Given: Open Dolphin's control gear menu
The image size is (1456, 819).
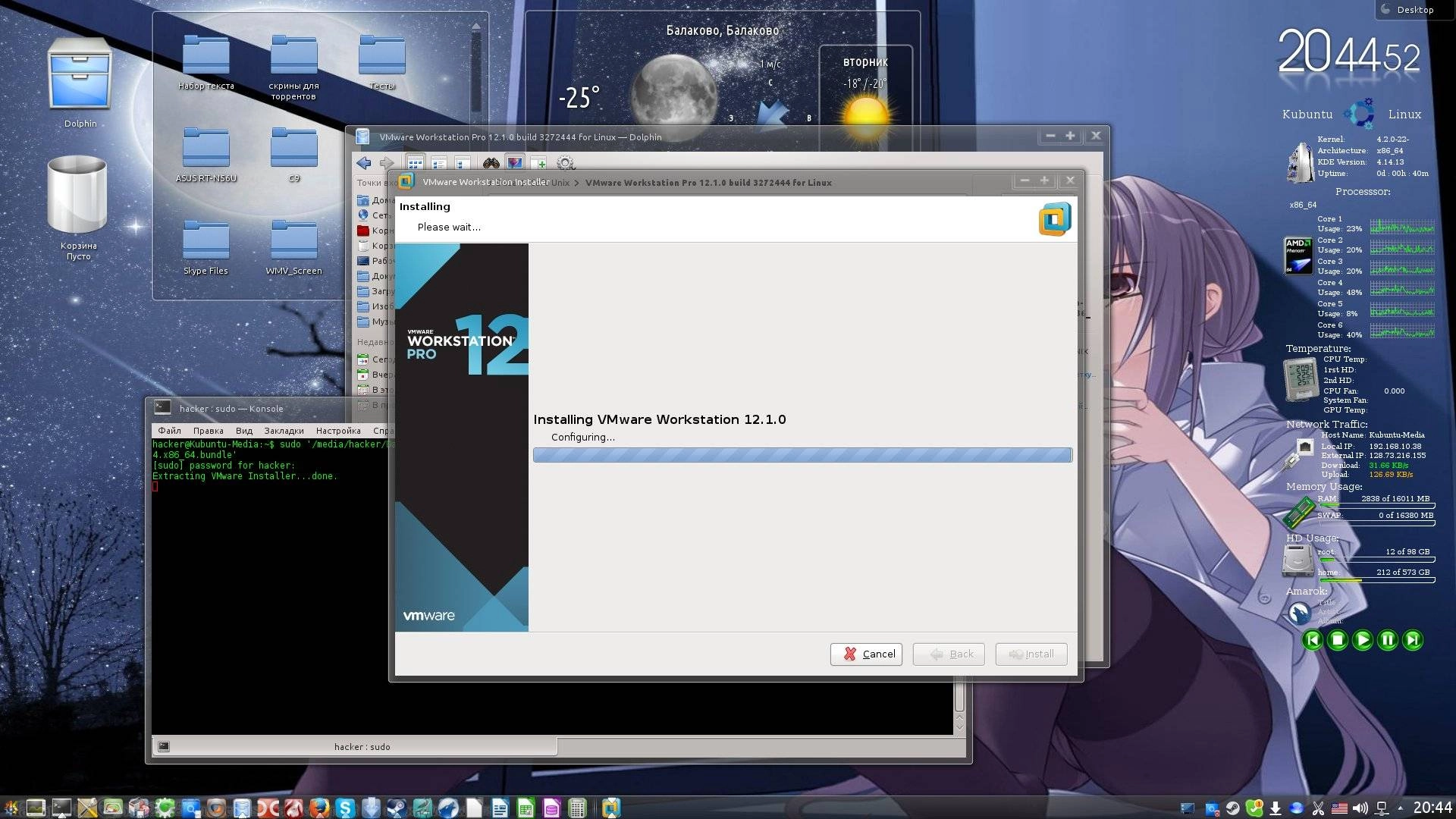Looking at the screenshot, I should tap(565, 163).
